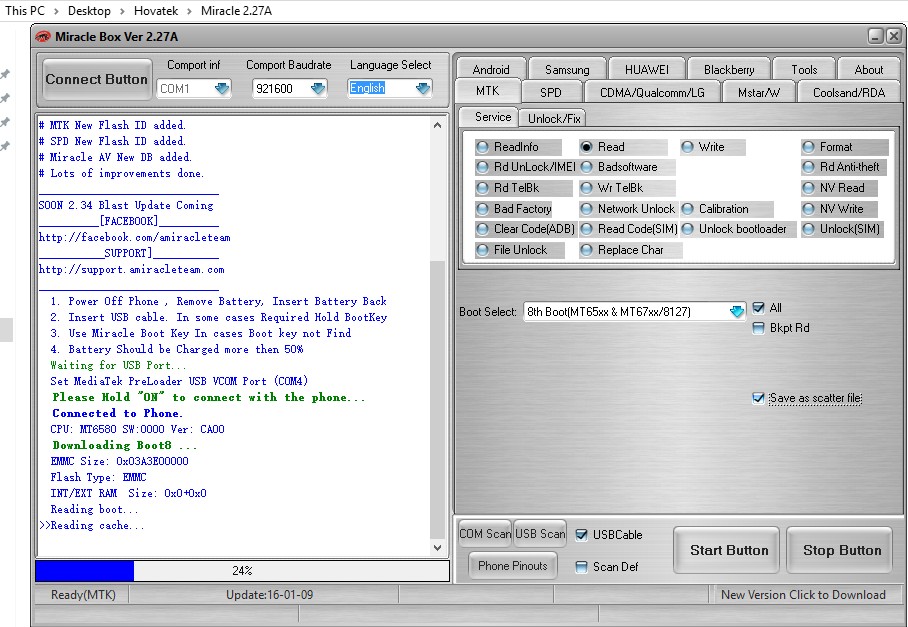
Task: Open the Coolsand/RDA tab
Action: pyautogui.click(x=849, y=93)
